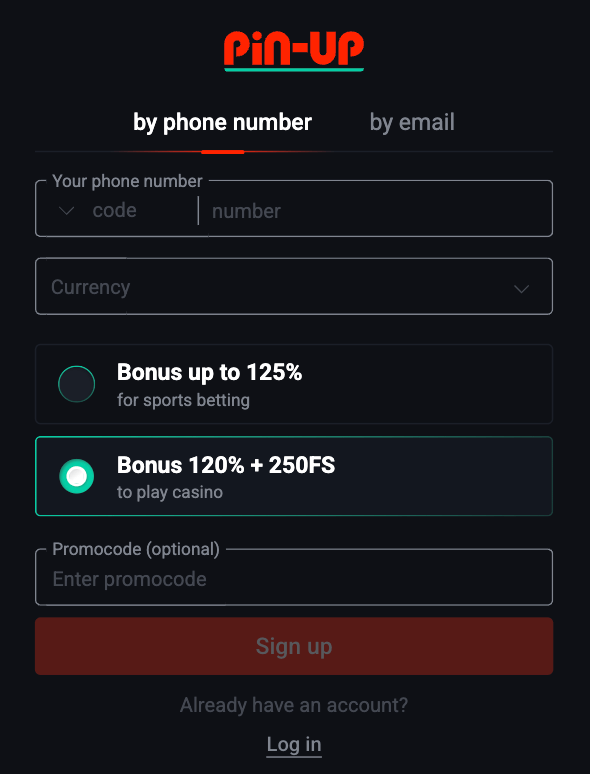Select the sports betting bonus radio button

(77, 384)
